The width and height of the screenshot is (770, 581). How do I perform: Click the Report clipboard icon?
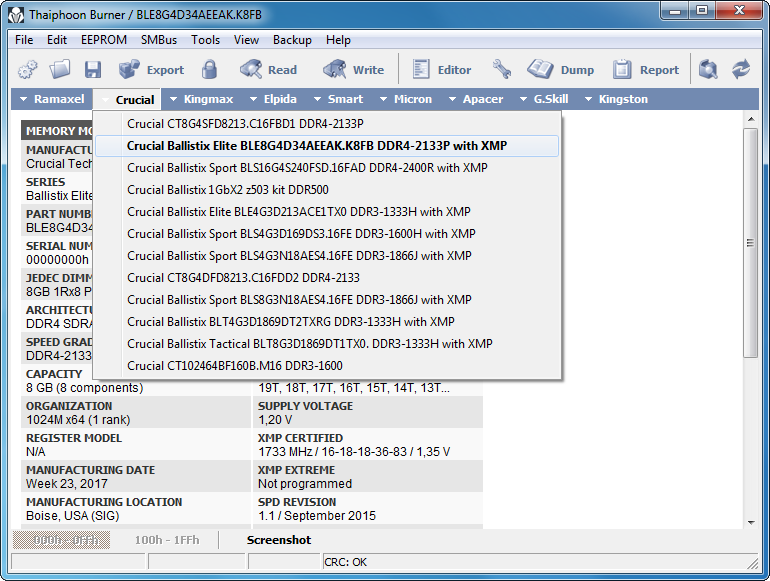(622, 69)
